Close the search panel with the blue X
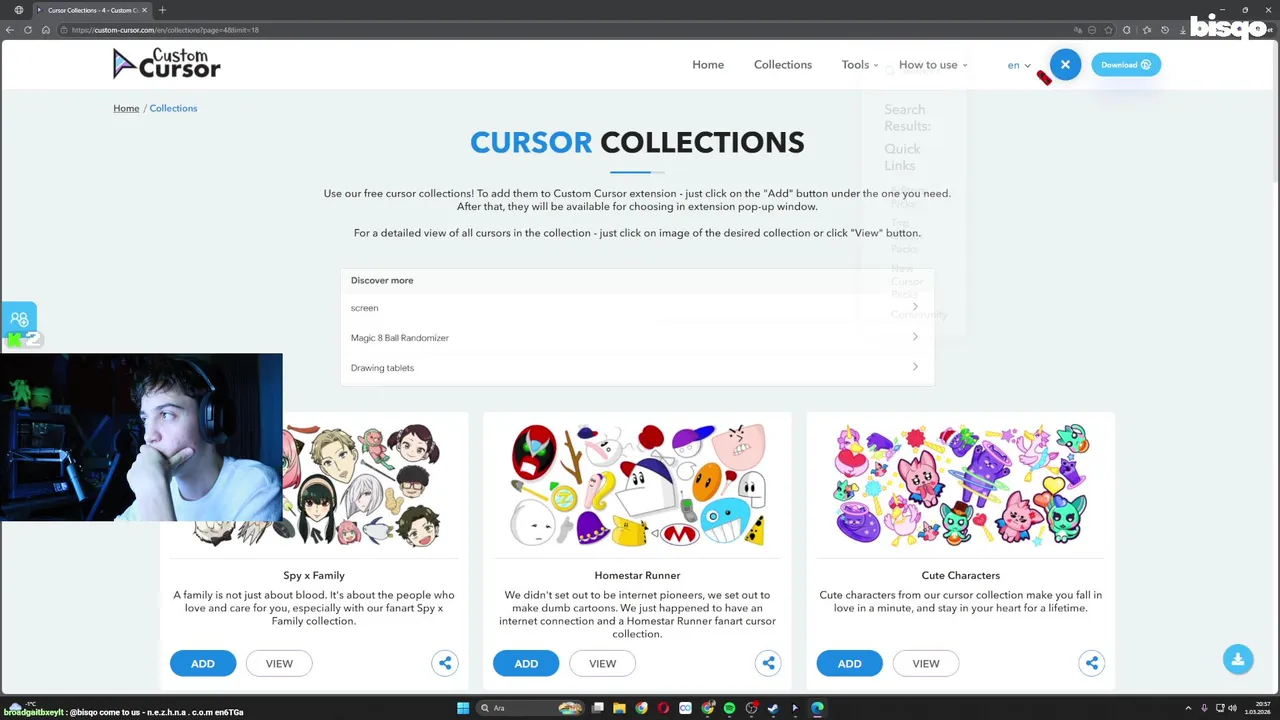1280x720 pixels. [x=1065, y=65]
